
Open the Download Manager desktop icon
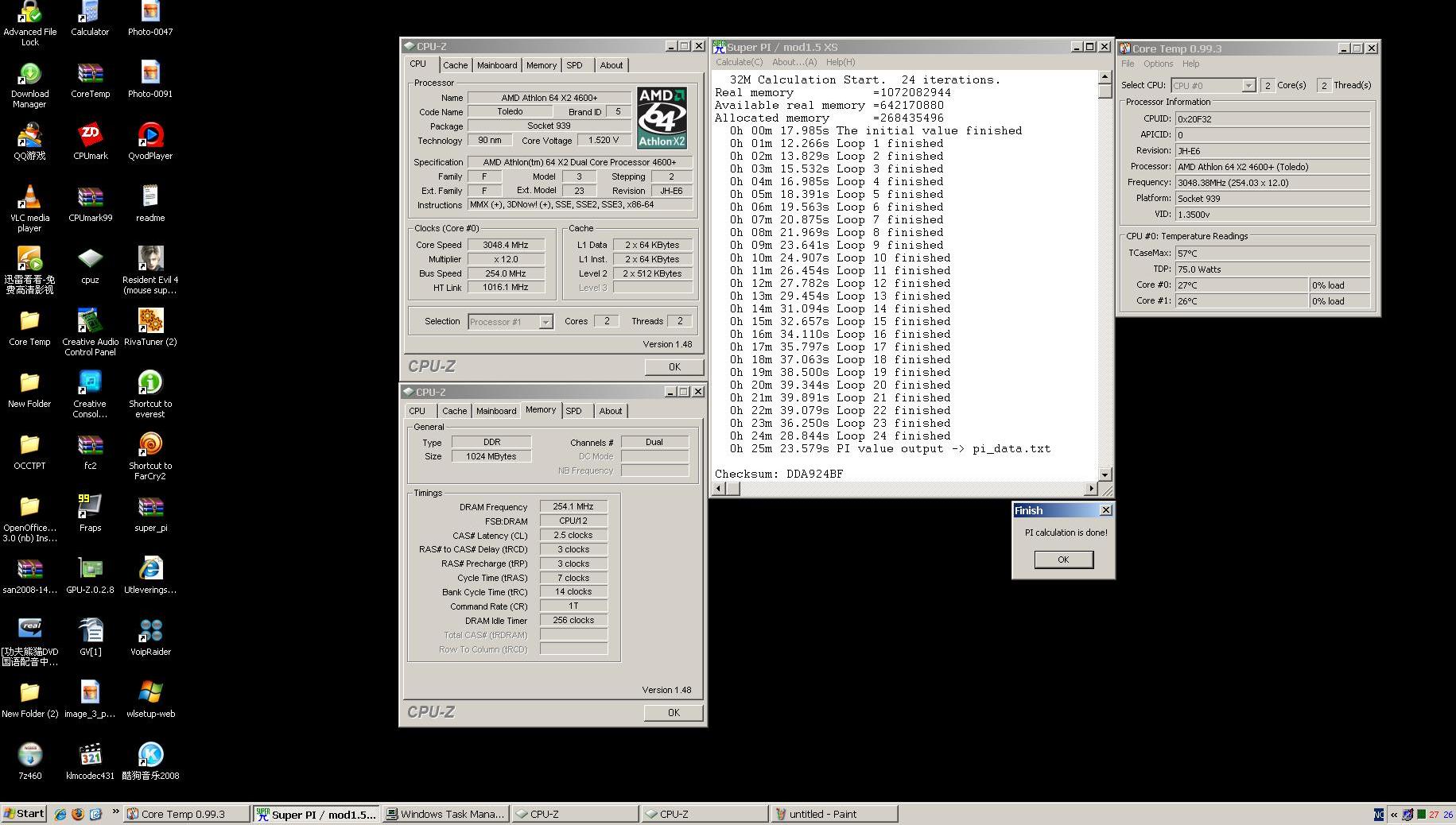tap(29, 83)
